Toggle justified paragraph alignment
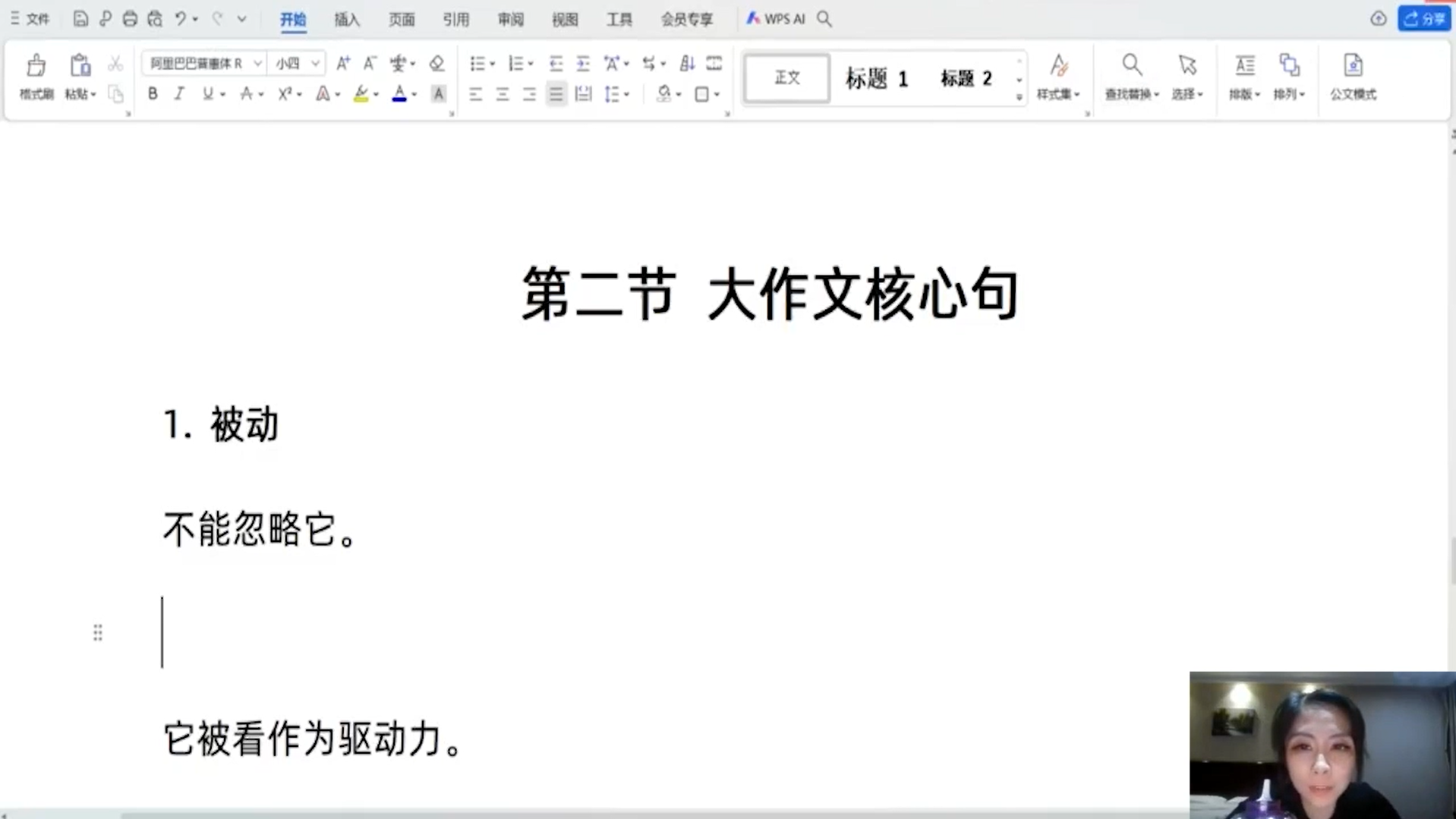Screen dimensions: 1456x819 (x=556, y=94)
